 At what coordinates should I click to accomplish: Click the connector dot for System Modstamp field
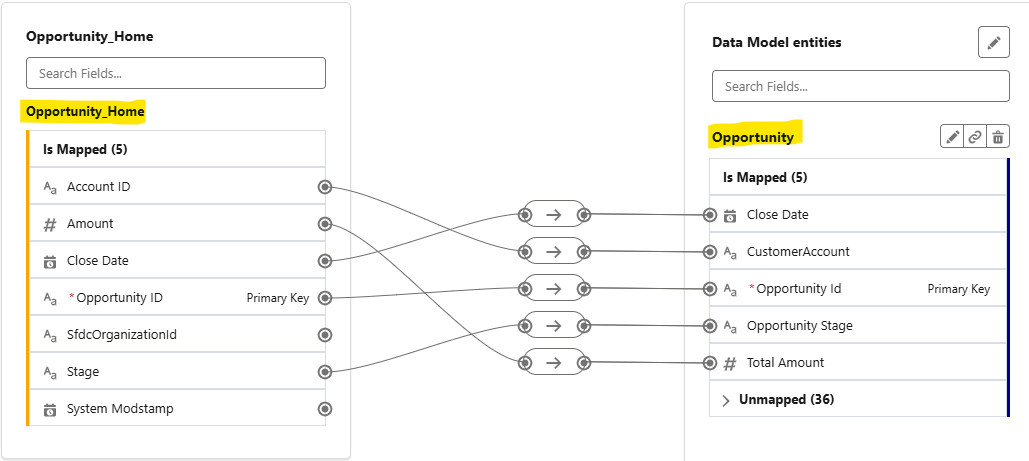coord(324,409)
